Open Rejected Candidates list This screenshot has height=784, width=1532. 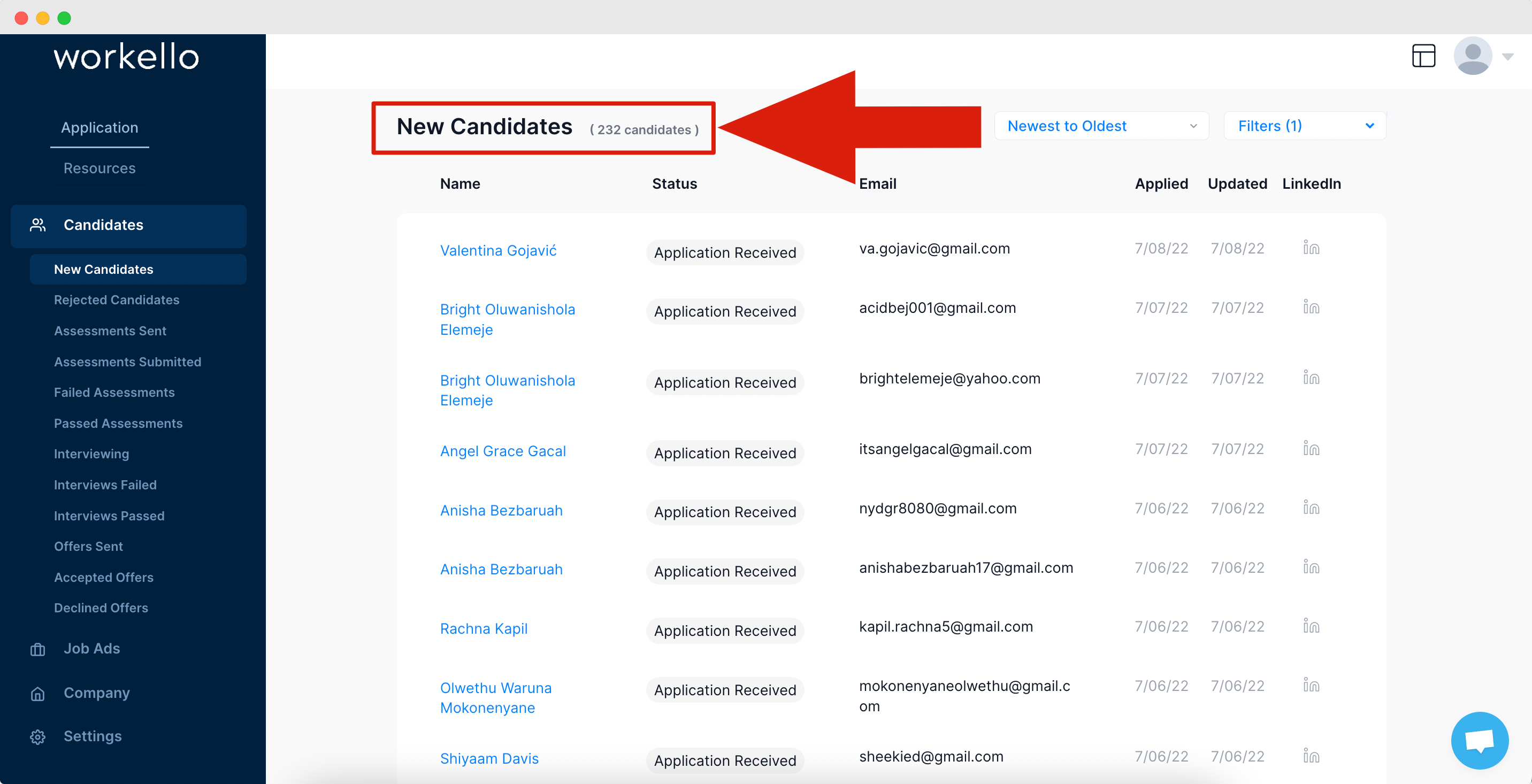click(117, 299)
